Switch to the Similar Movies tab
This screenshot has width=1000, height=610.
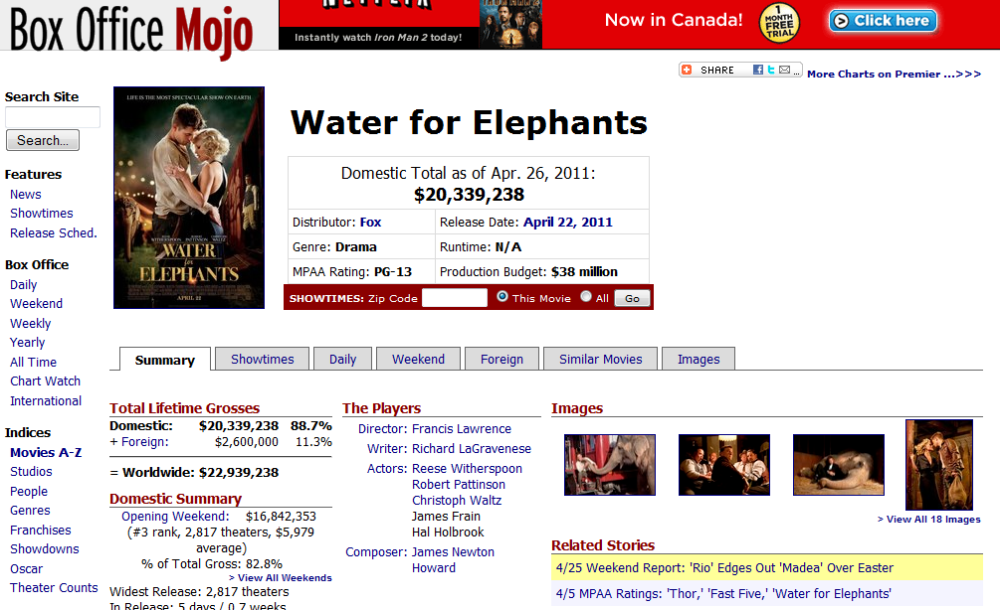tap(601, 359)
